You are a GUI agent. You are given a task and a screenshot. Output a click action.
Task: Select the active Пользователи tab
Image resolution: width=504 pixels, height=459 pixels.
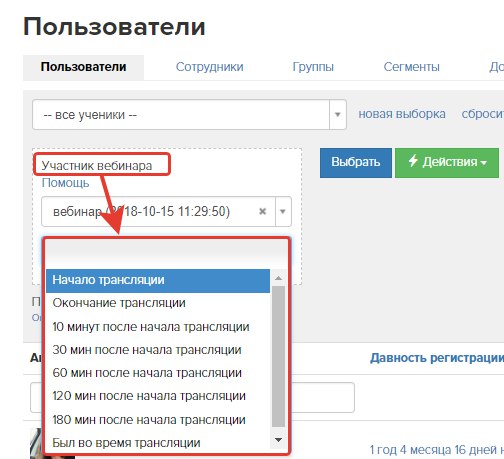pos(83,67)
